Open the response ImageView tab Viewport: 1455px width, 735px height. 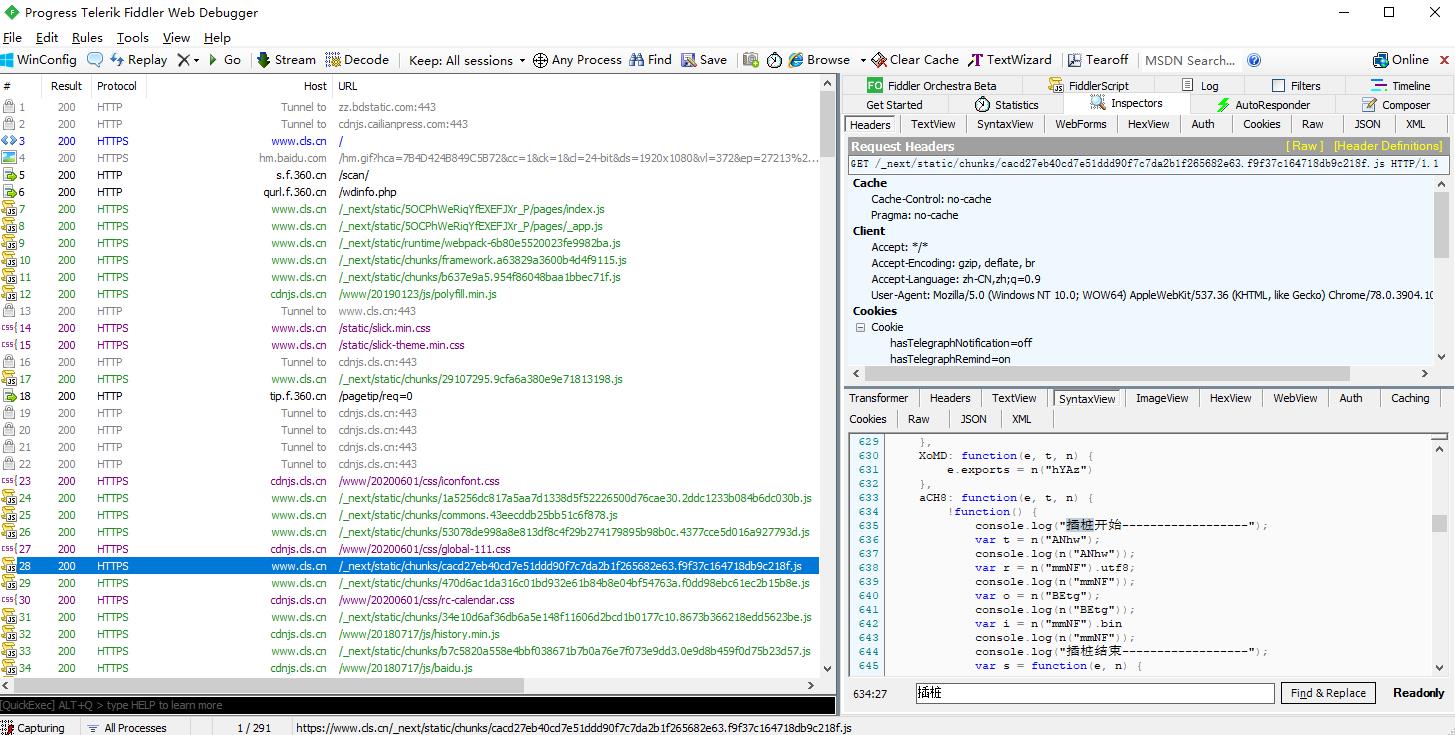pos(1162,398)
